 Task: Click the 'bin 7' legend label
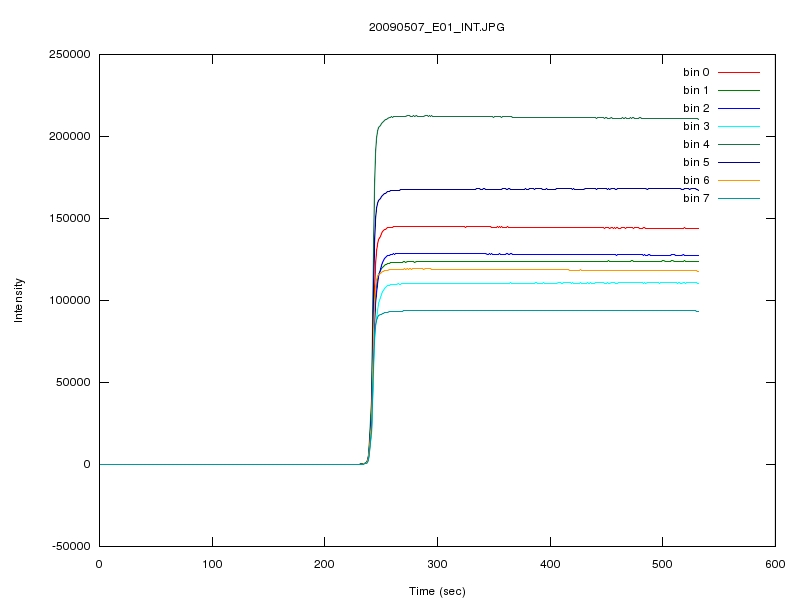pyautogui.click(x=696, y=198)
